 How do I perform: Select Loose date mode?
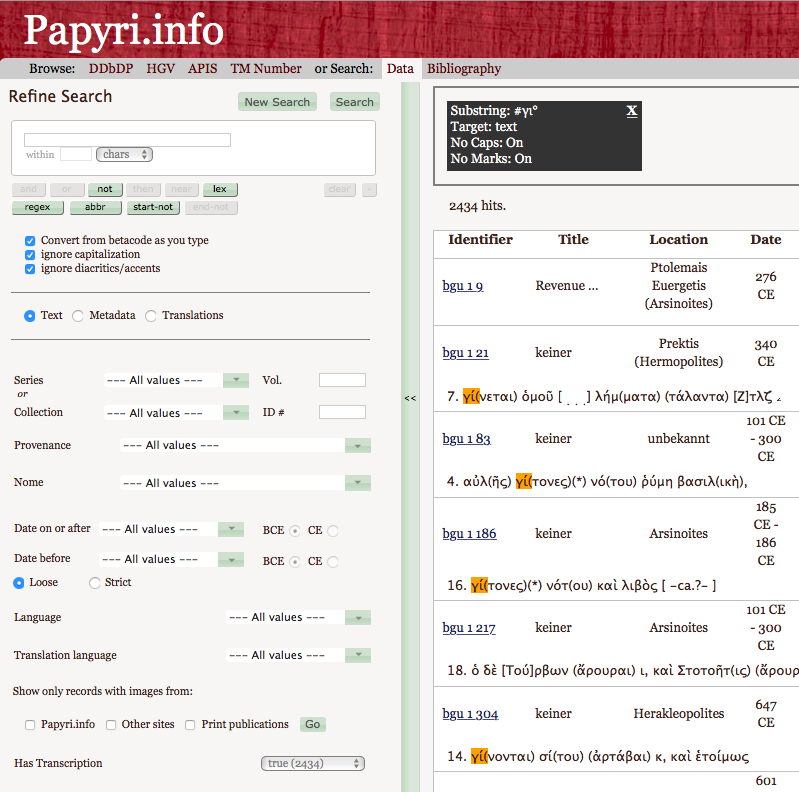click(19, 583)
